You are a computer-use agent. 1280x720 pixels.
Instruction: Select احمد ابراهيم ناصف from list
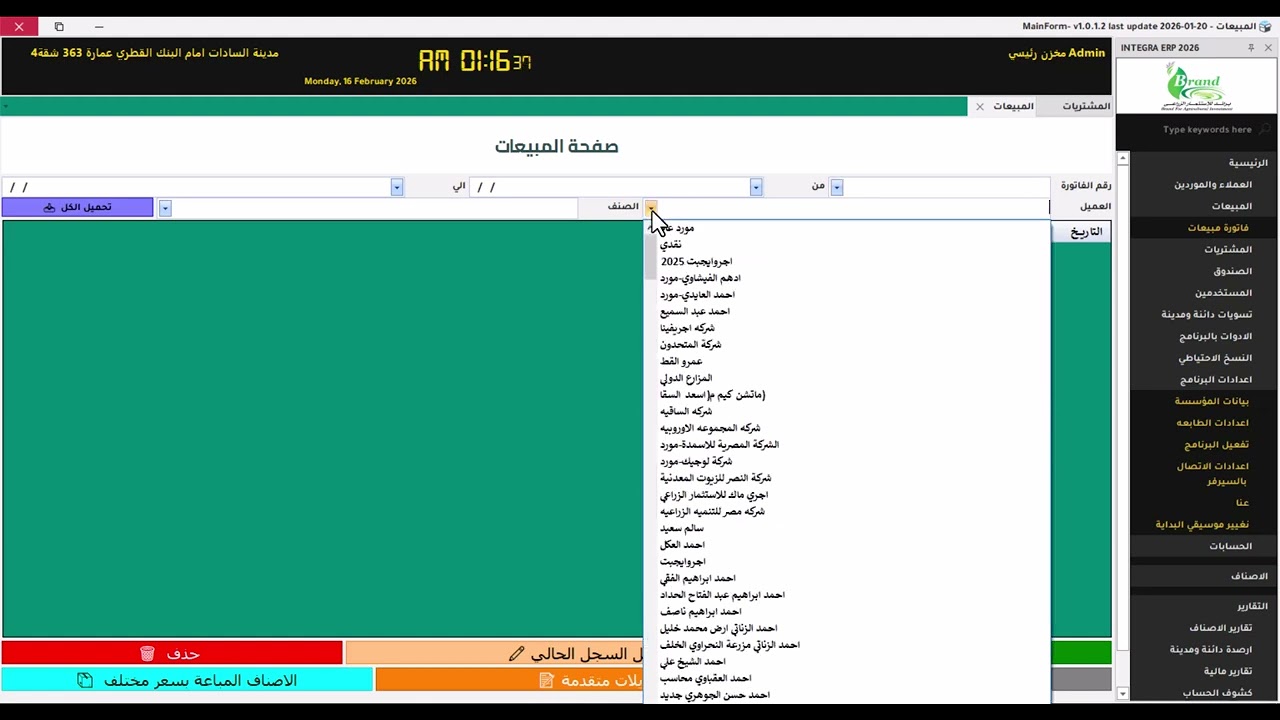701,612
